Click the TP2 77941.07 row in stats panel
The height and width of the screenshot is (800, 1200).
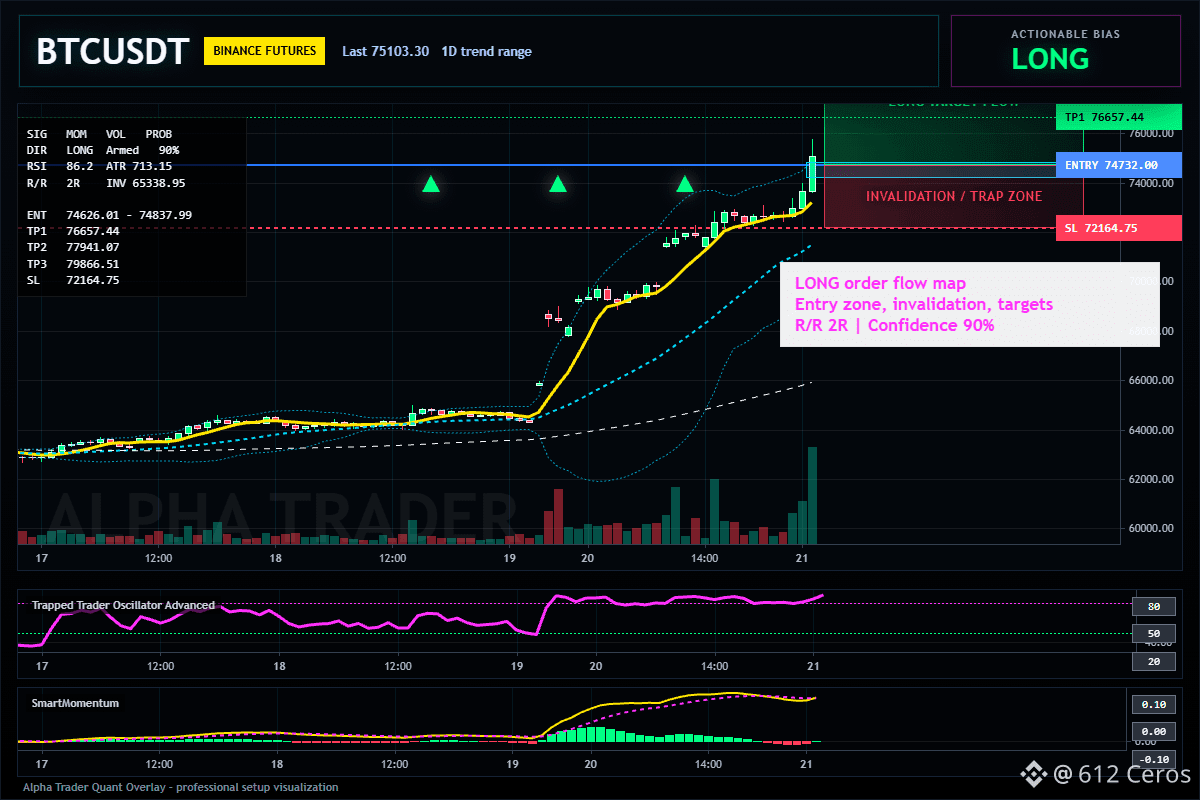73,247
